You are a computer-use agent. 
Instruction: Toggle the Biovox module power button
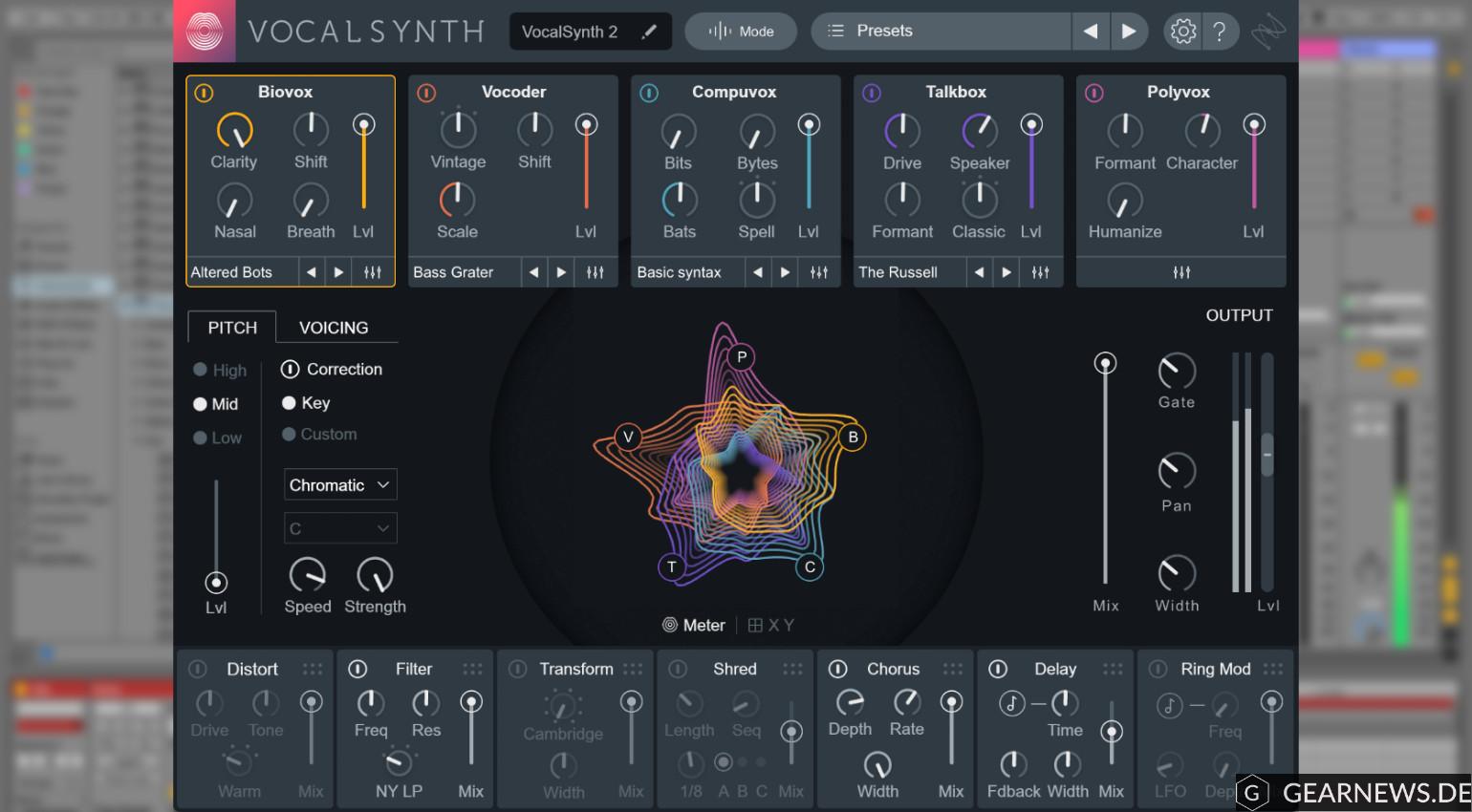pos(204,93)
